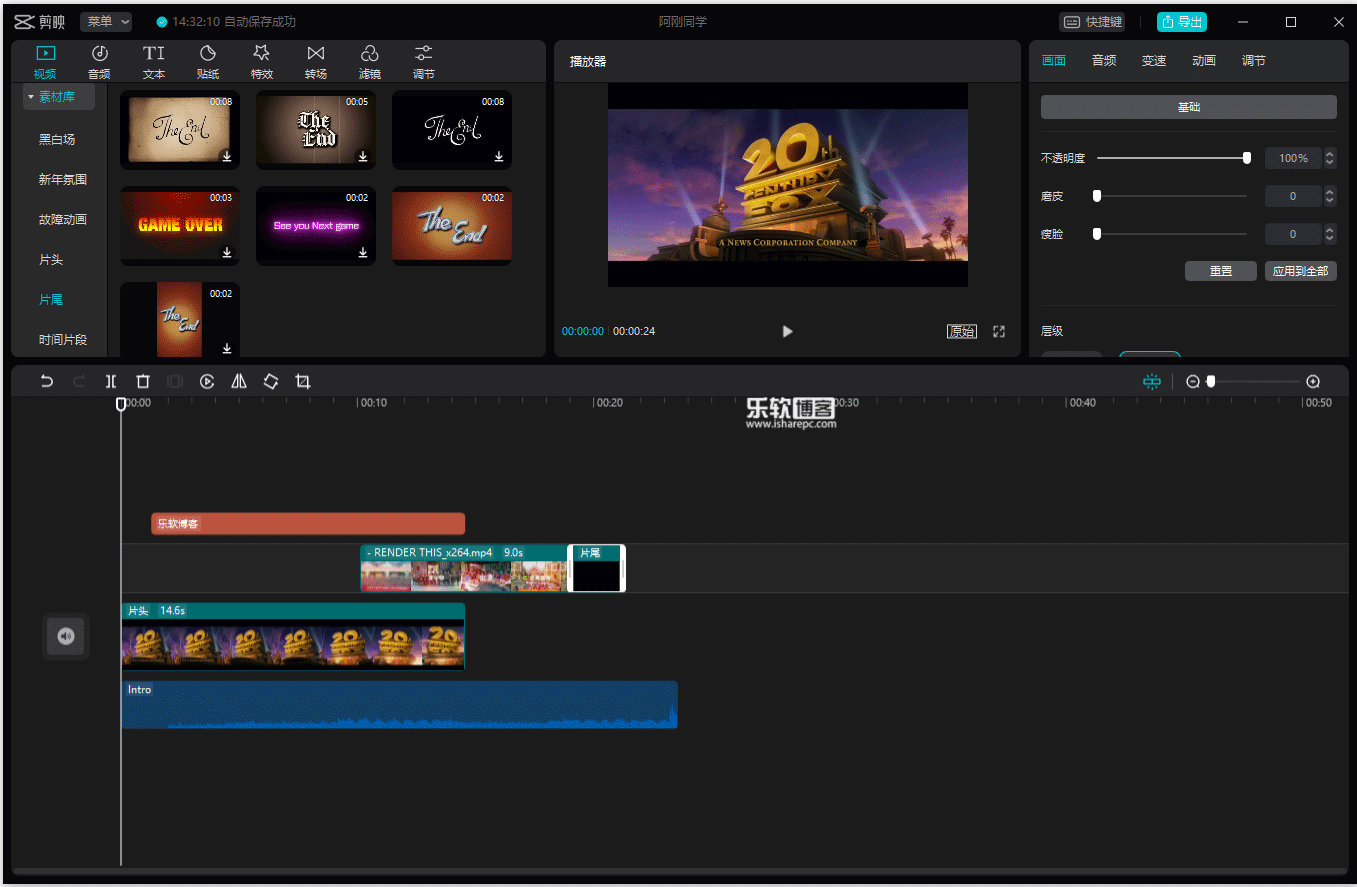
Task: Click 应用到全部 apply to all button
Action: (x=1300, y=271)
